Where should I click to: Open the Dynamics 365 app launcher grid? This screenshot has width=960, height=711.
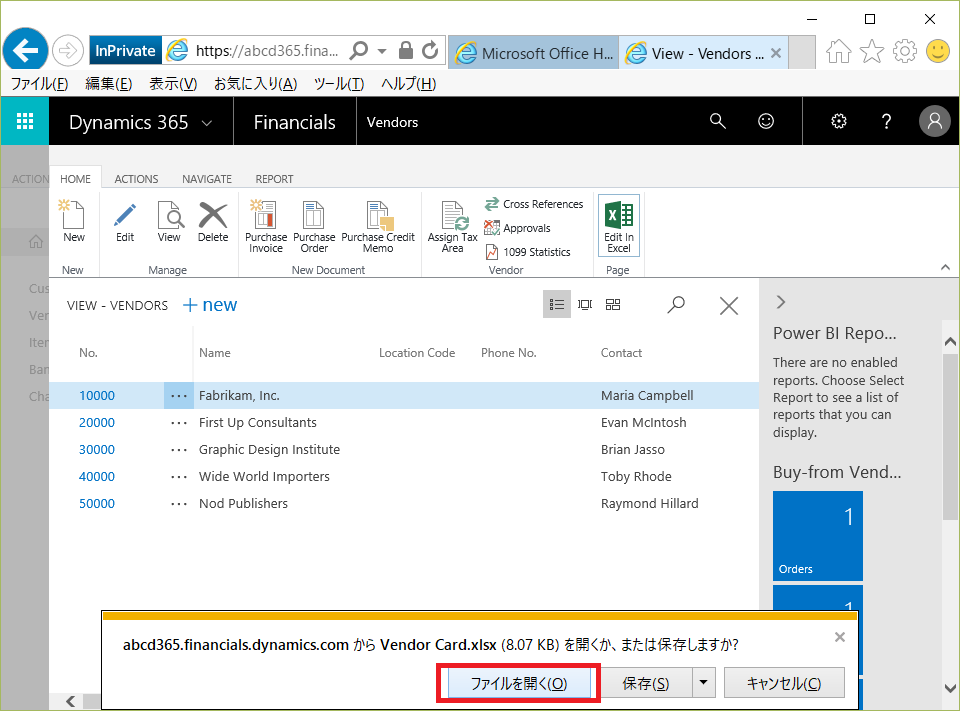pos(24,121)
